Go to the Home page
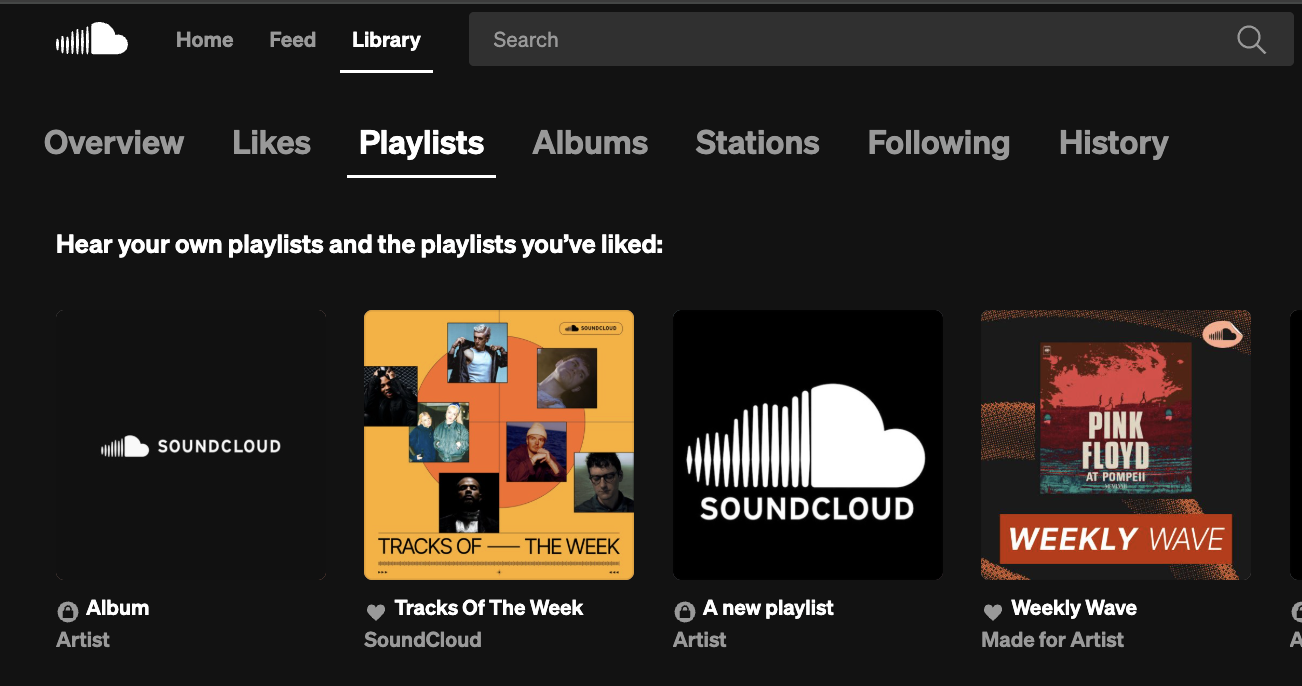The width and height of the screenshot is (1302, 686). [x=204, y=40]
